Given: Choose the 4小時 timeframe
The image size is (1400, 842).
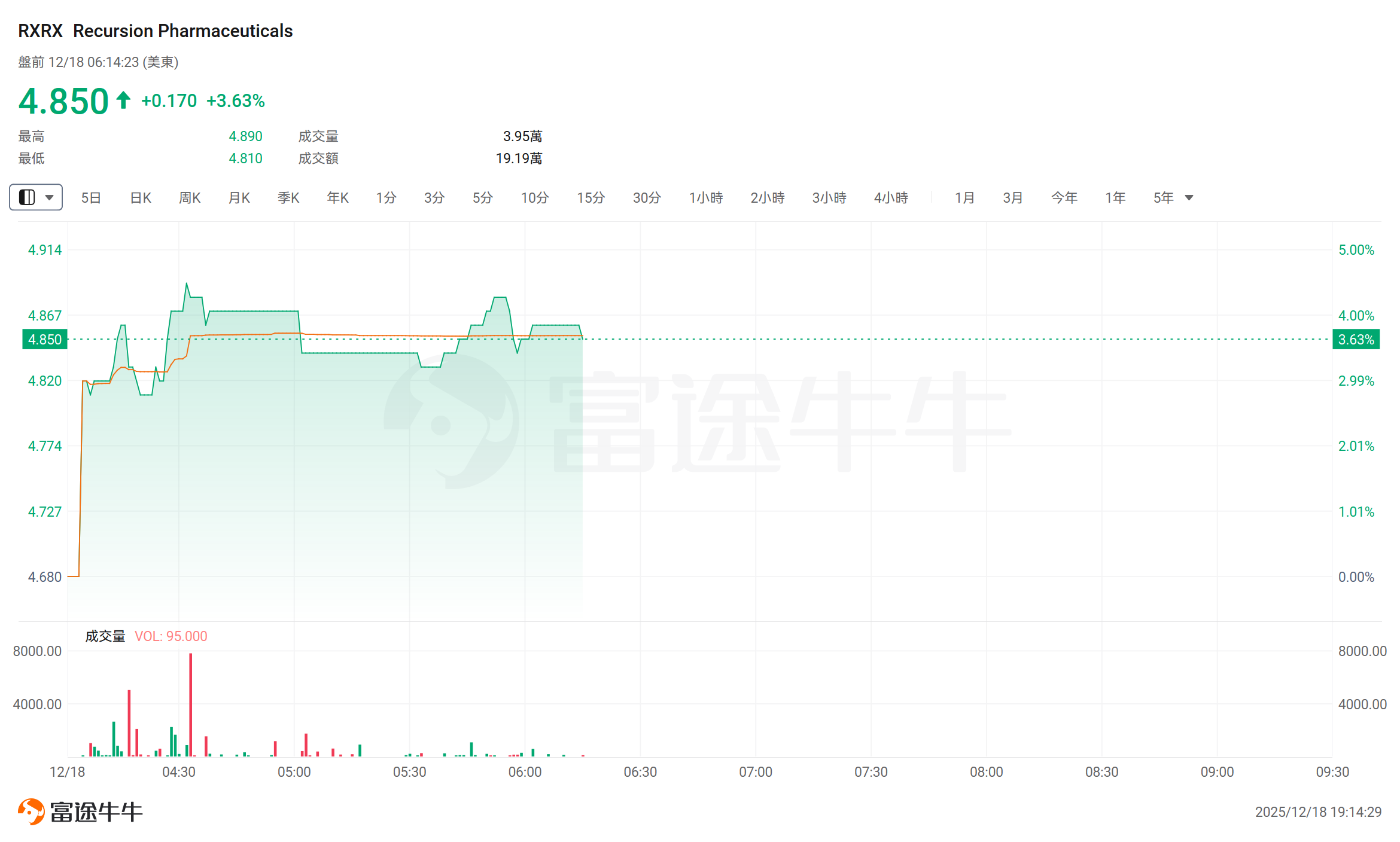Looking at the screenshot, I should point(891,198).
